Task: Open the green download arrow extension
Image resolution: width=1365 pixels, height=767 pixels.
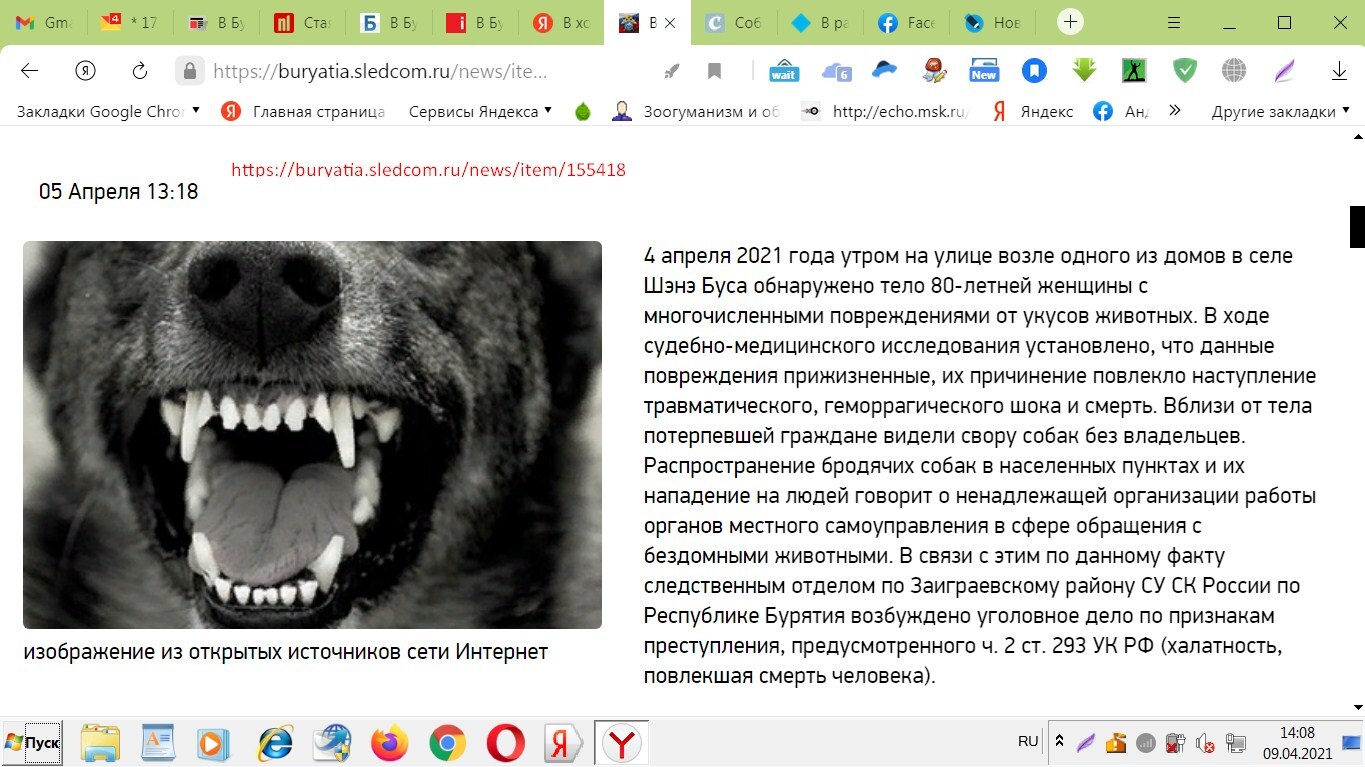Action: coord(1084,71)
